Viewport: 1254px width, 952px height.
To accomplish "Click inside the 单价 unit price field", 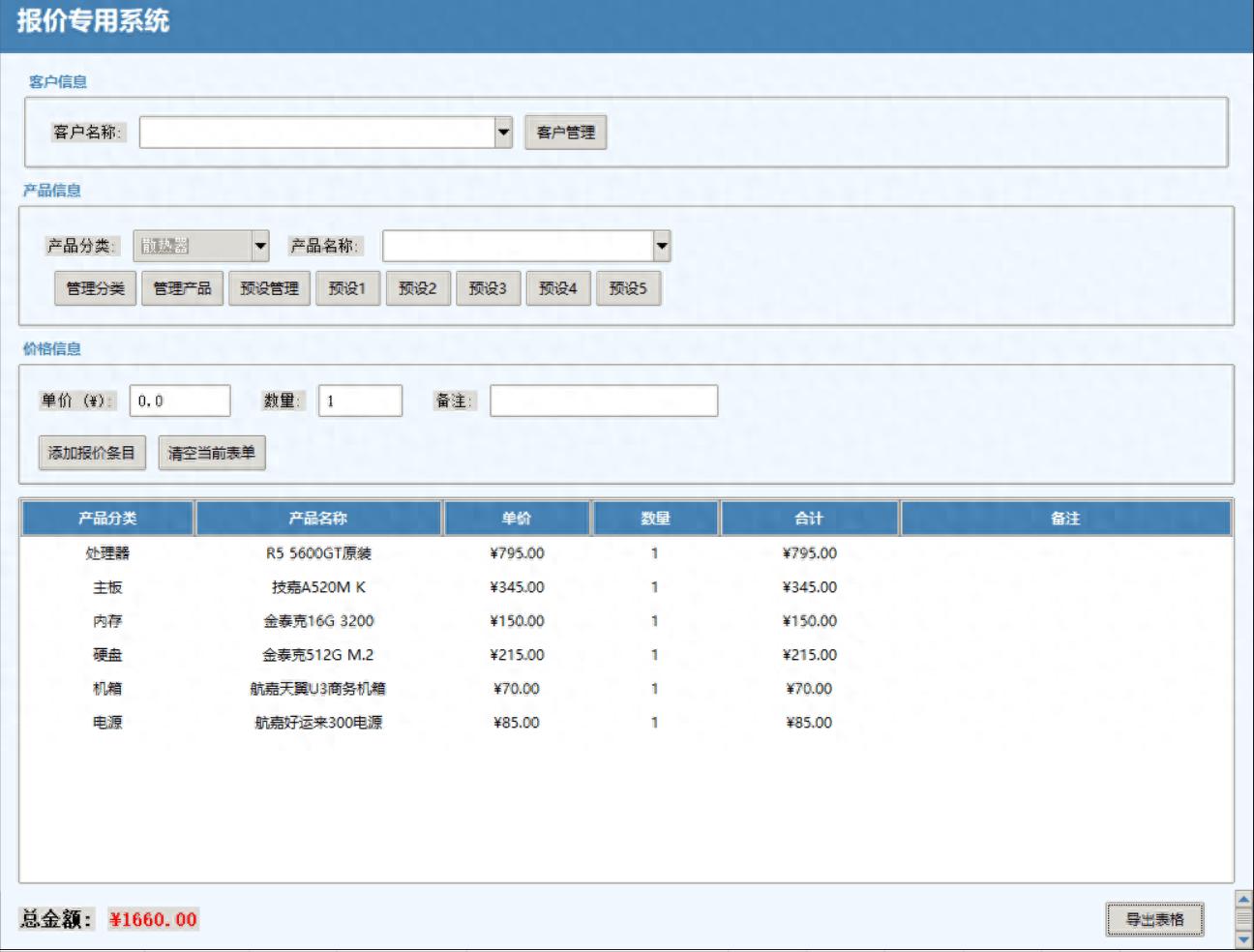I will [179, 400].
